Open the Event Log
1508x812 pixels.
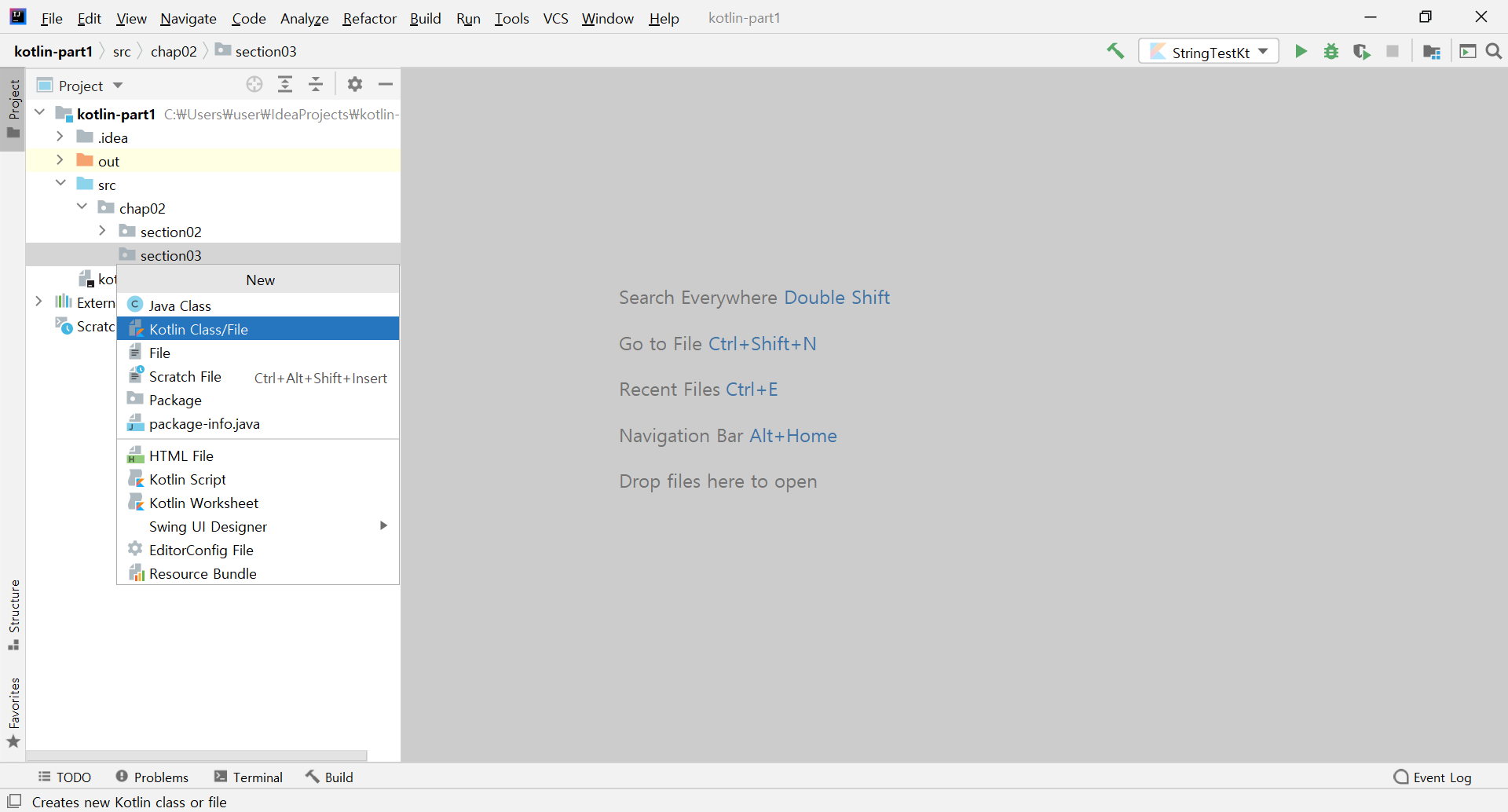(x=1433, y=777)
